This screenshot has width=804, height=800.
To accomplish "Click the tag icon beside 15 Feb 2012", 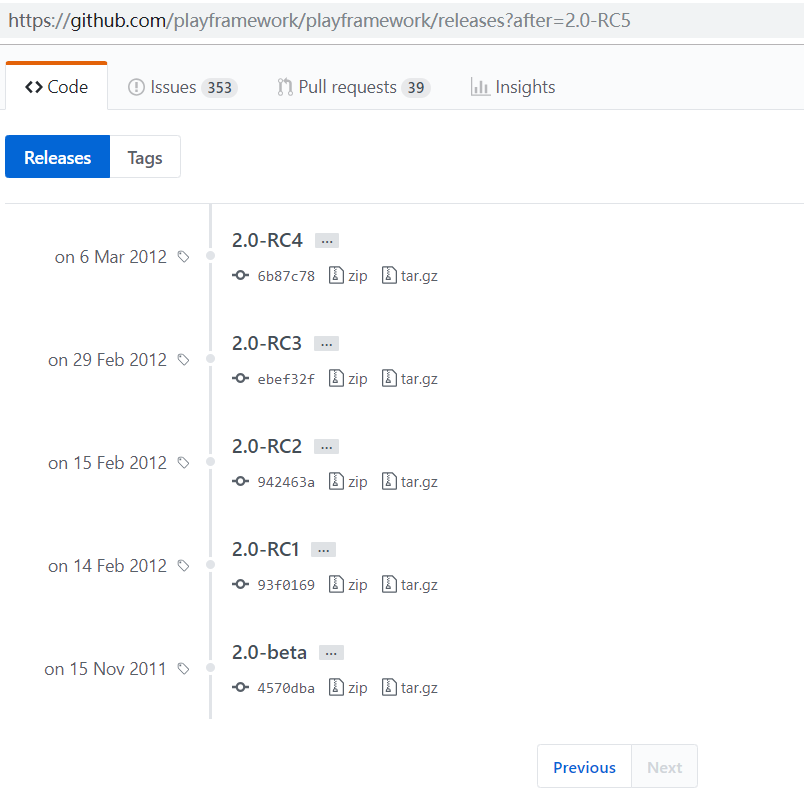I will click(x=184, y=463).
